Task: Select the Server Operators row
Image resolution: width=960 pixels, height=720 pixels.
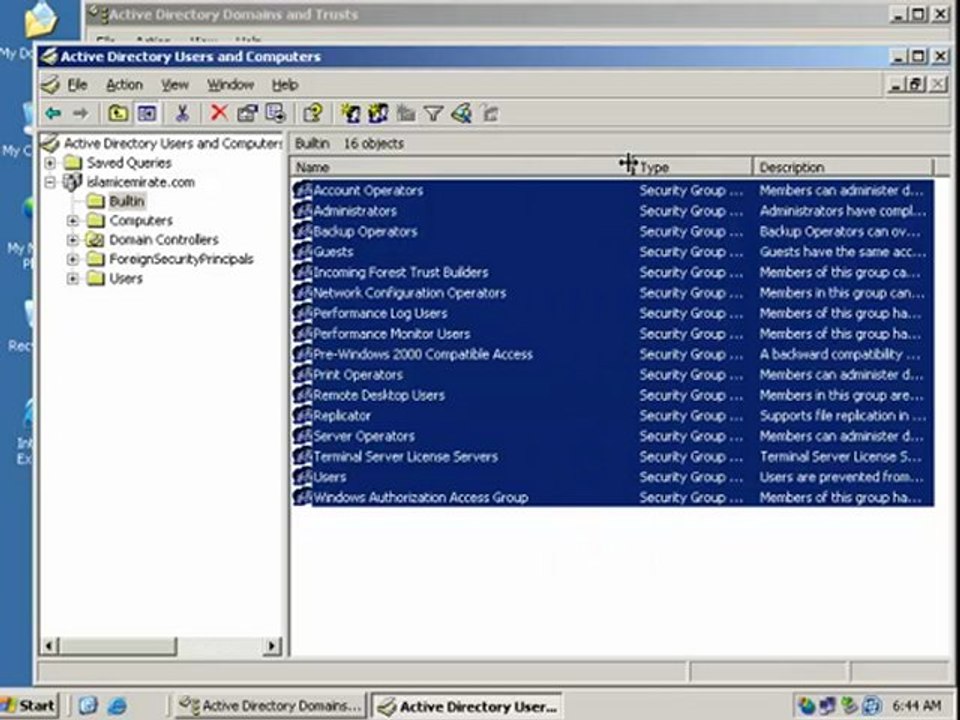Action: click(x=613, y=437)
